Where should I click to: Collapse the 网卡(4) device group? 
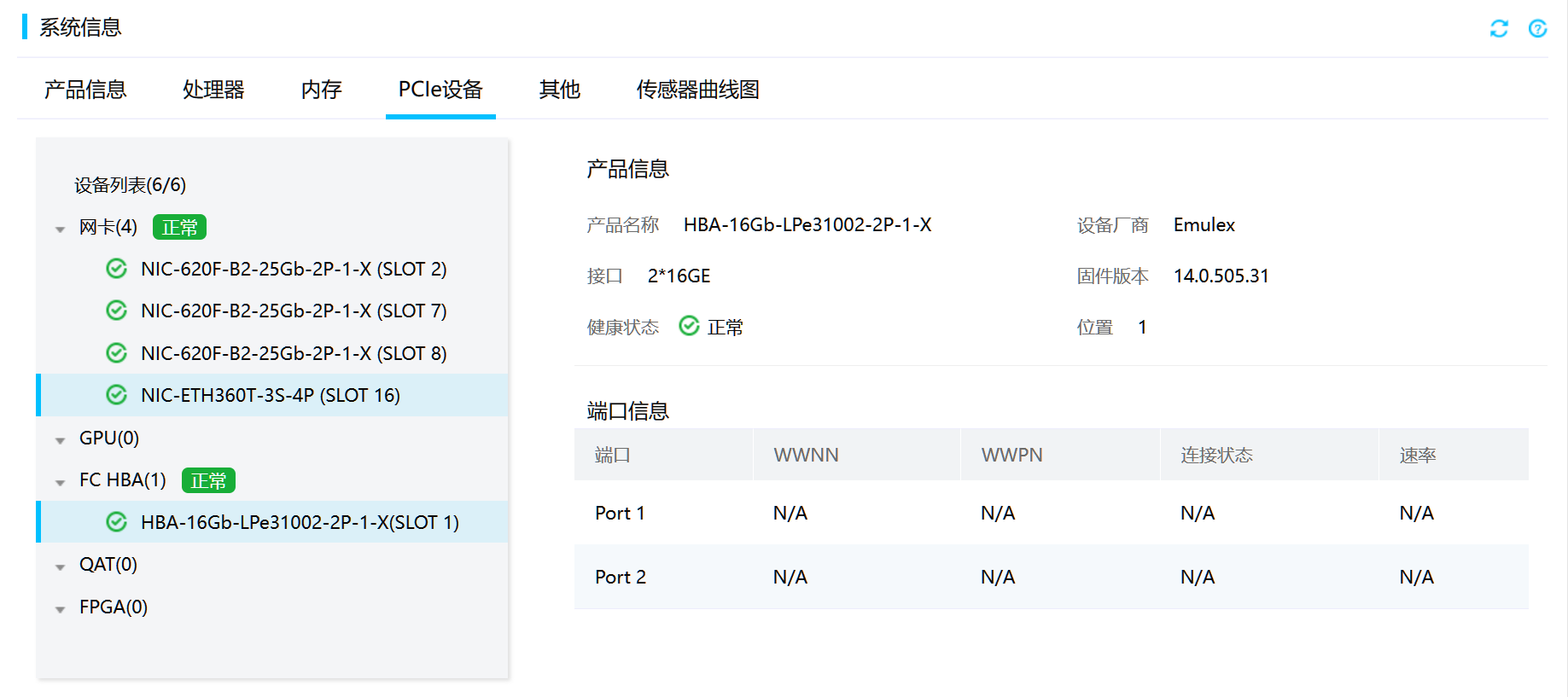tap(60, 229)
